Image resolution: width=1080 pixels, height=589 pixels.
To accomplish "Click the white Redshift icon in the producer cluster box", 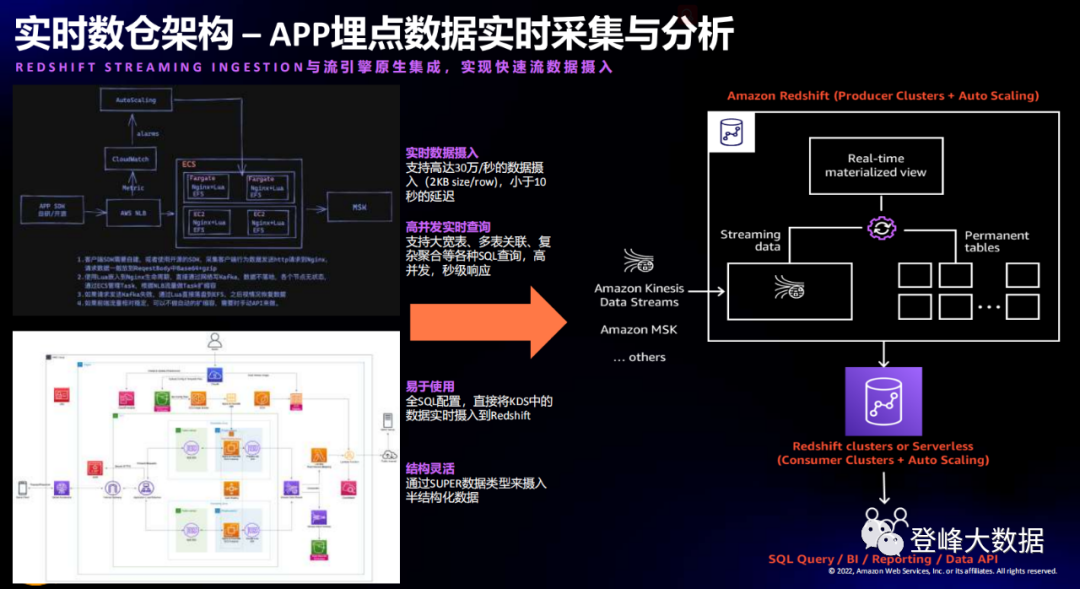I will coord(731,132).
